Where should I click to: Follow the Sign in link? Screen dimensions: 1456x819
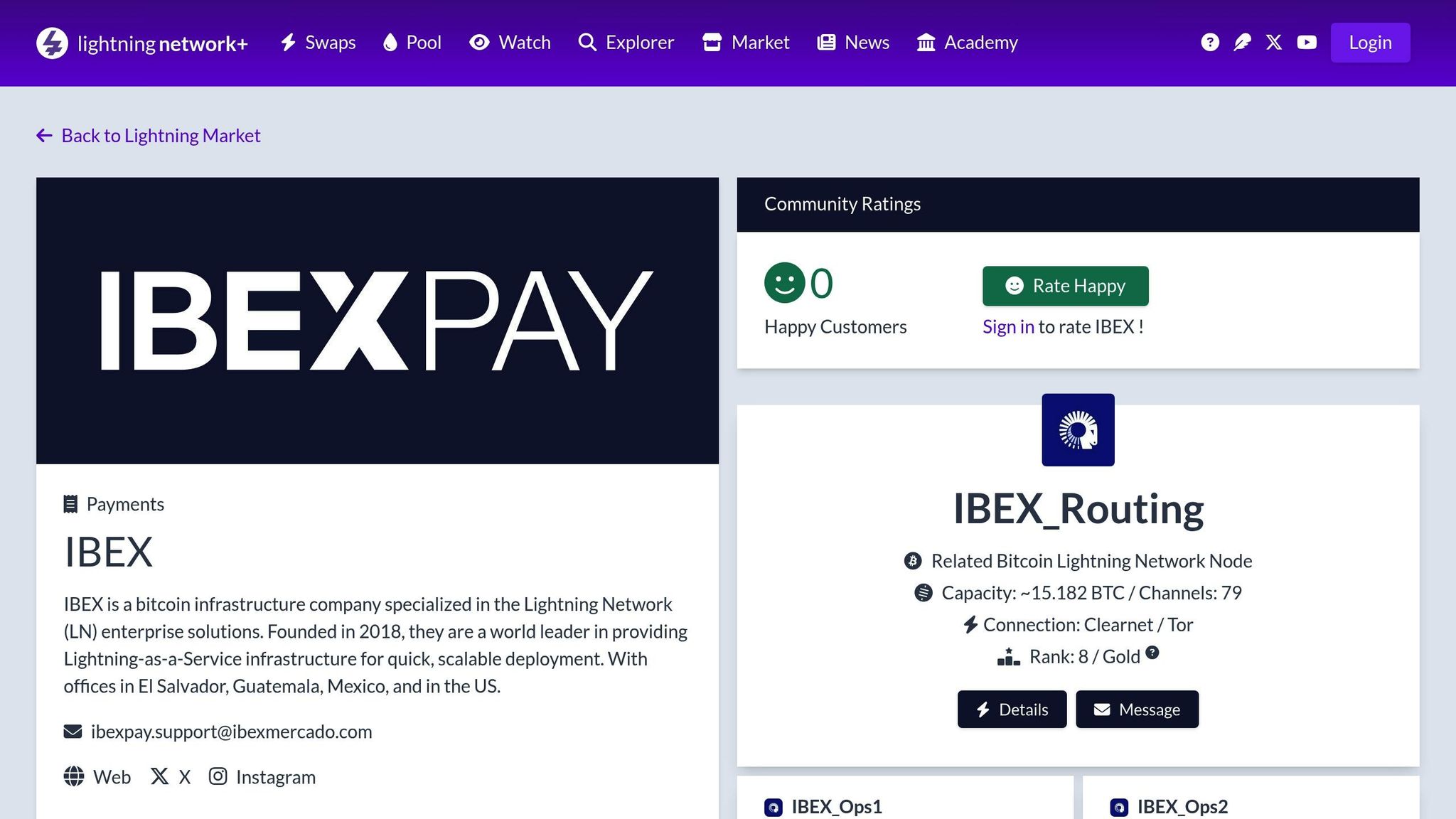(x=1008, y=327)
